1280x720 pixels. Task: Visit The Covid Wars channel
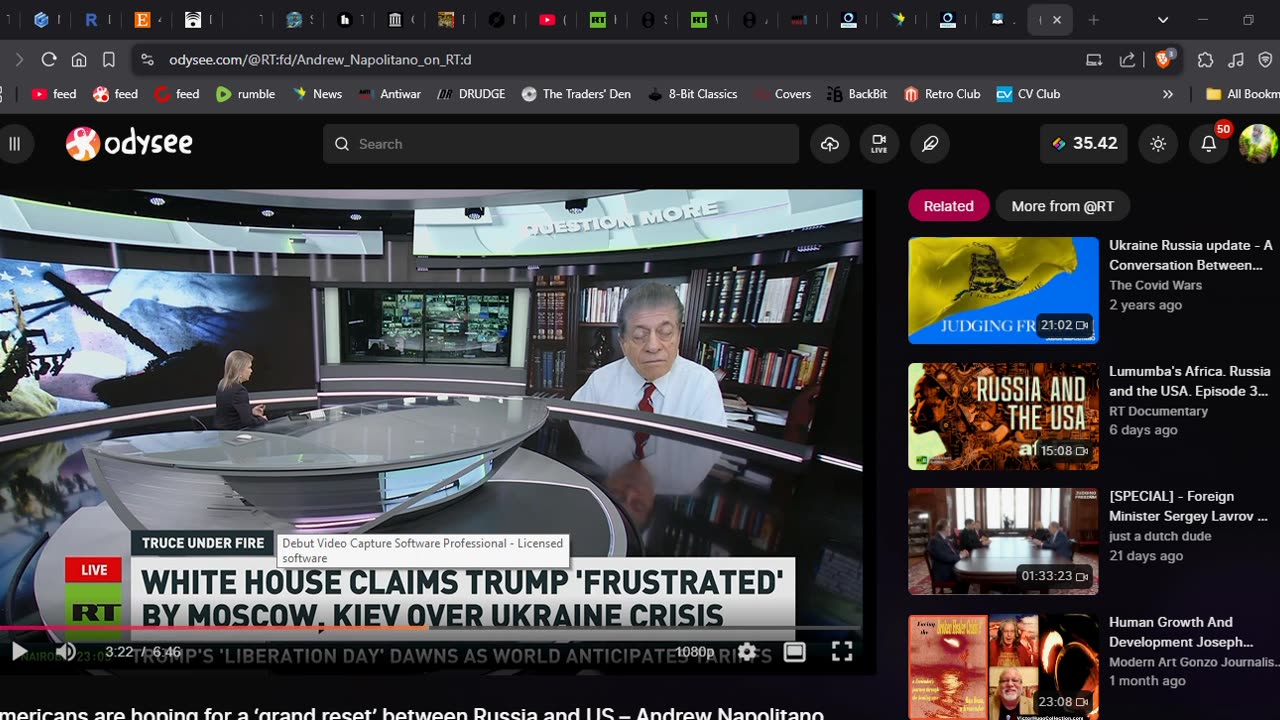pos(1155,285)
